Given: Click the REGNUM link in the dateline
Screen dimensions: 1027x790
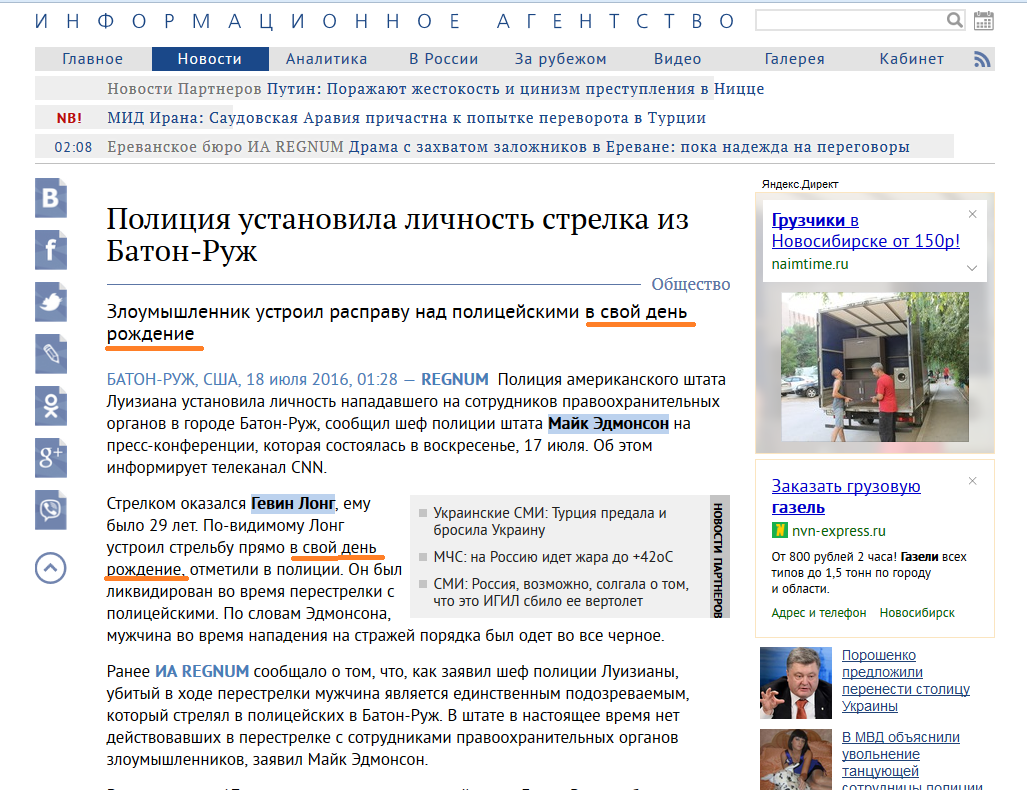Looking at the screenshot, I should (455, 379).
